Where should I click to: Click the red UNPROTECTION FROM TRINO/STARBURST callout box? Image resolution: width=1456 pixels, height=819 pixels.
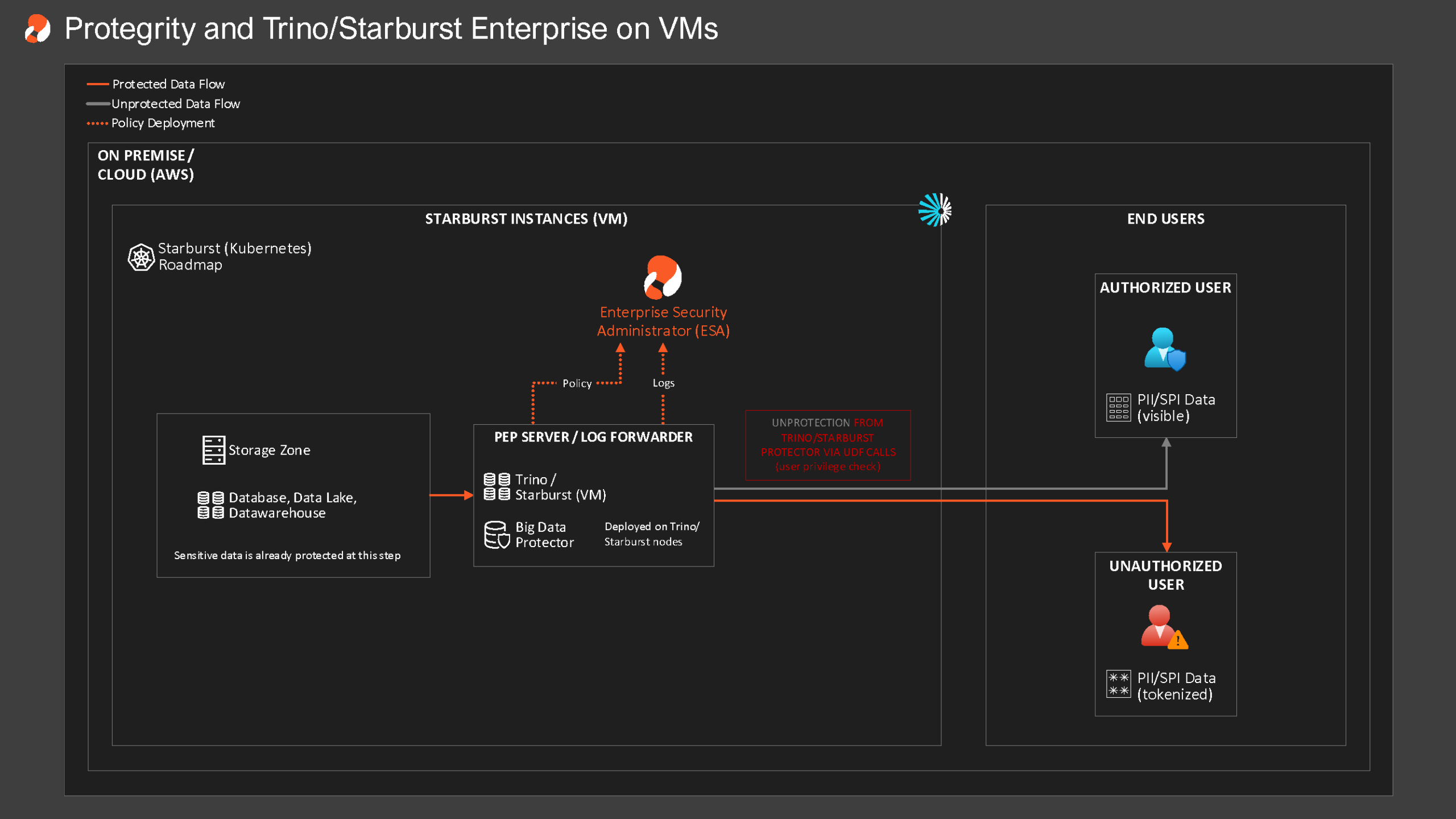828,445
